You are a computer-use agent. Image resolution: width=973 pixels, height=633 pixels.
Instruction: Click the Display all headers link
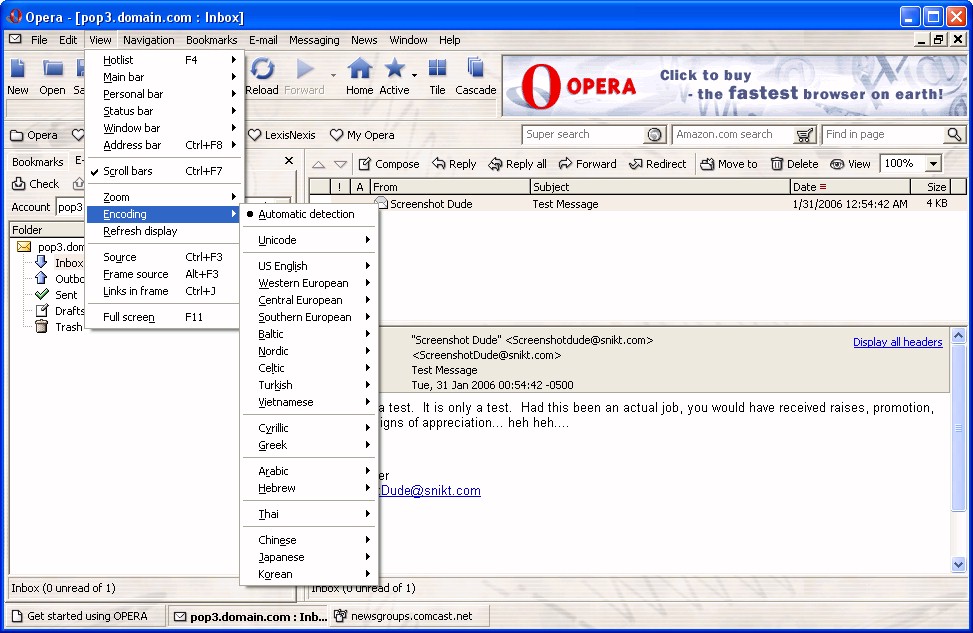point(897,342)
